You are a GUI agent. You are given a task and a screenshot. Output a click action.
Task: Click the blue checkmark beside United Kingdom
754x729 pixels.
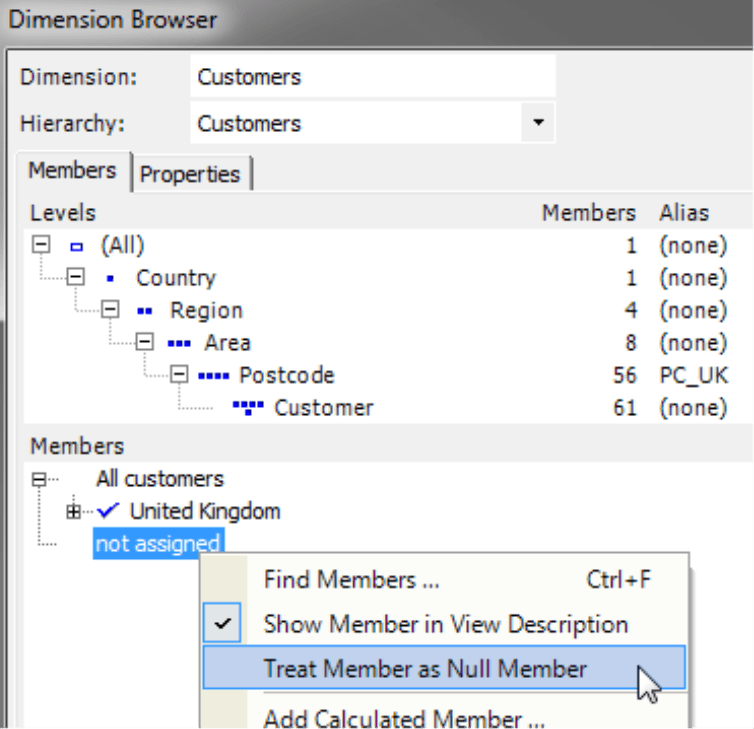click(108, 511)
